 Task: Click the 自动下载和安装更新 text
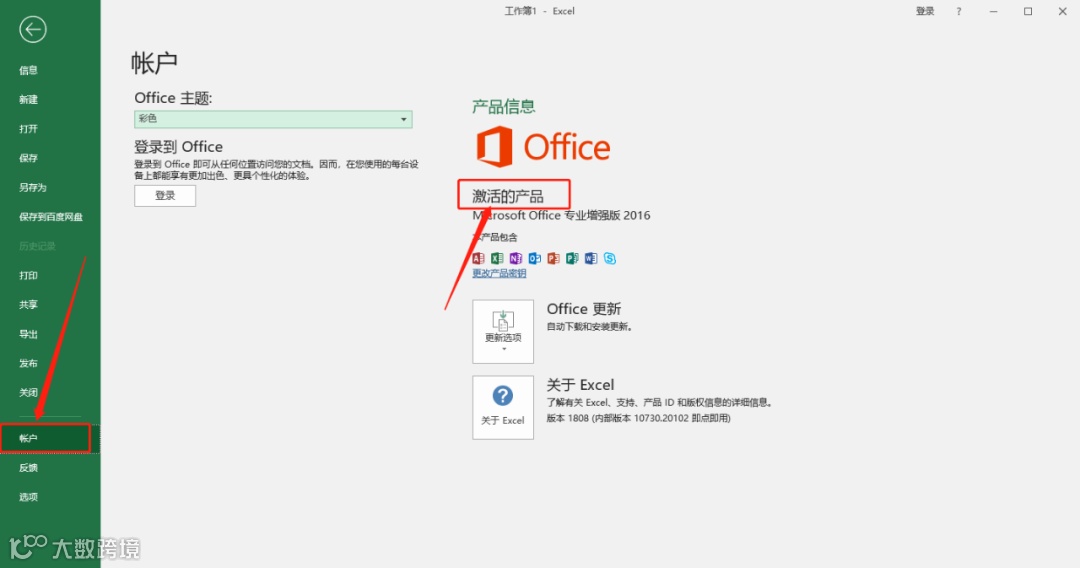590,326
